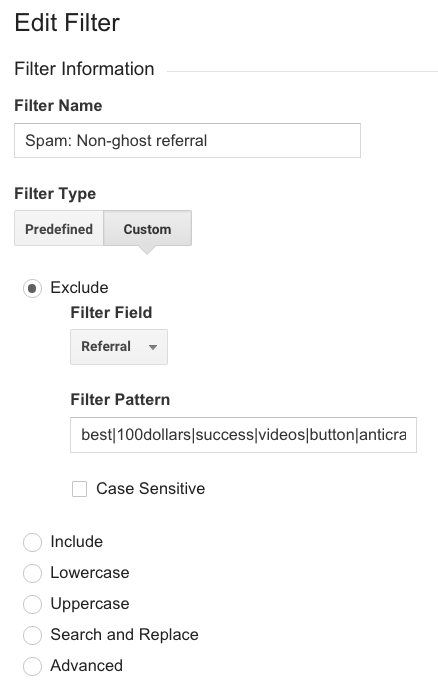Select the Lowercase radio option
Screen dimensions: 438x698
pyautogui.click(x=32, y=573)
